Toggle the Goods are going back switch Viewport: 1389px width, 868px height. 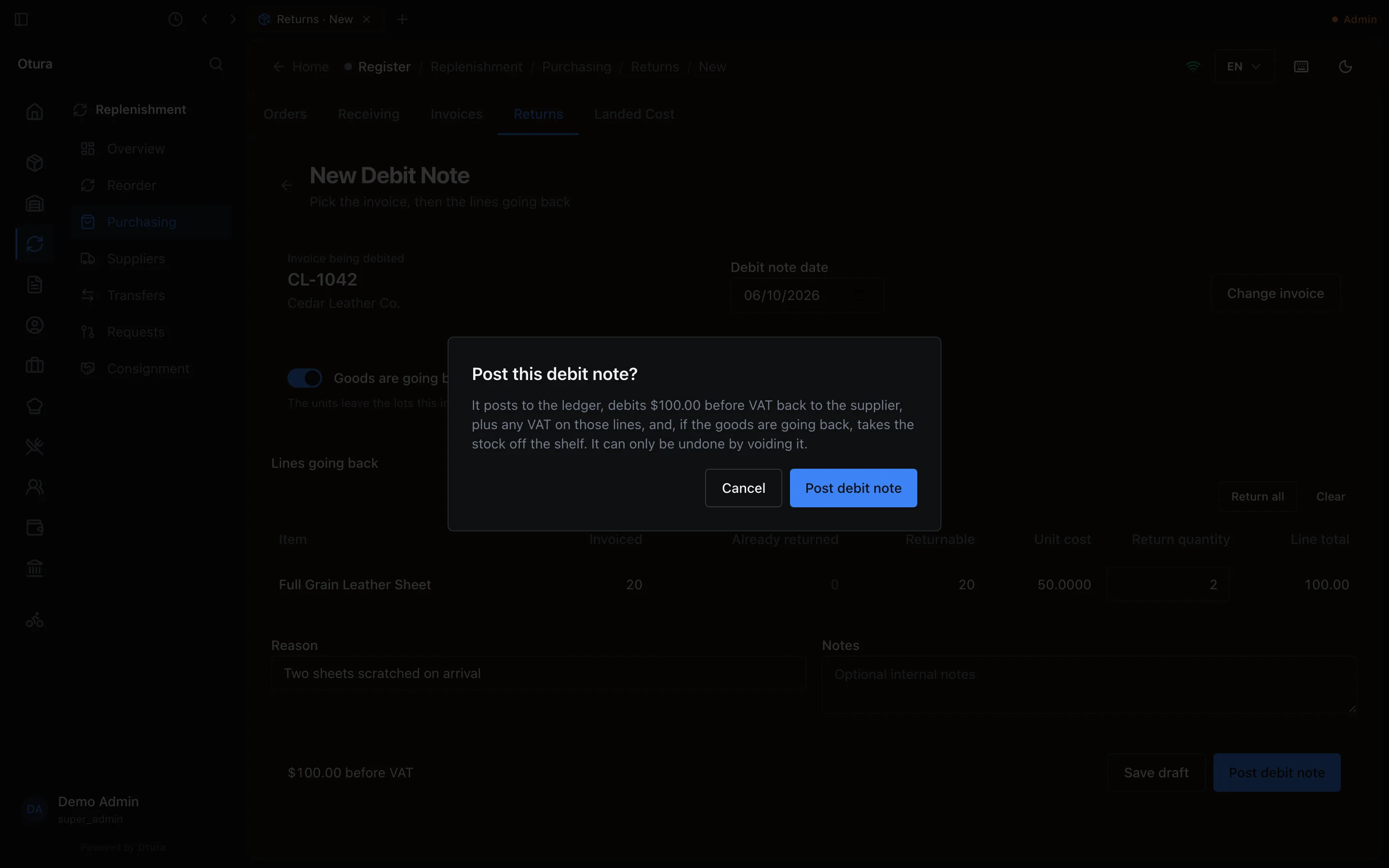click(x=305, y=379)
